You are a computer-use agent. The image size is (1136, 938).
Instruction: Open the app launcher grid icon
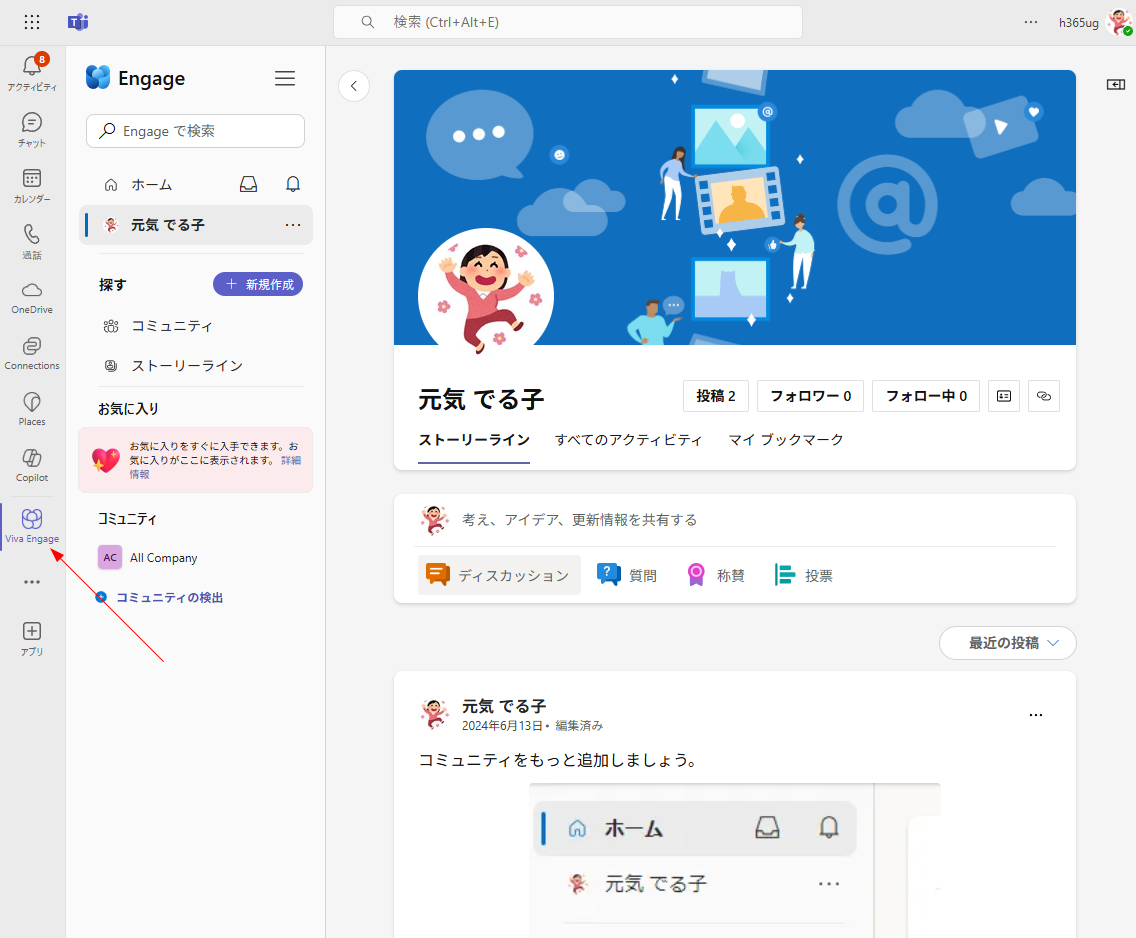tap(32, 22)
